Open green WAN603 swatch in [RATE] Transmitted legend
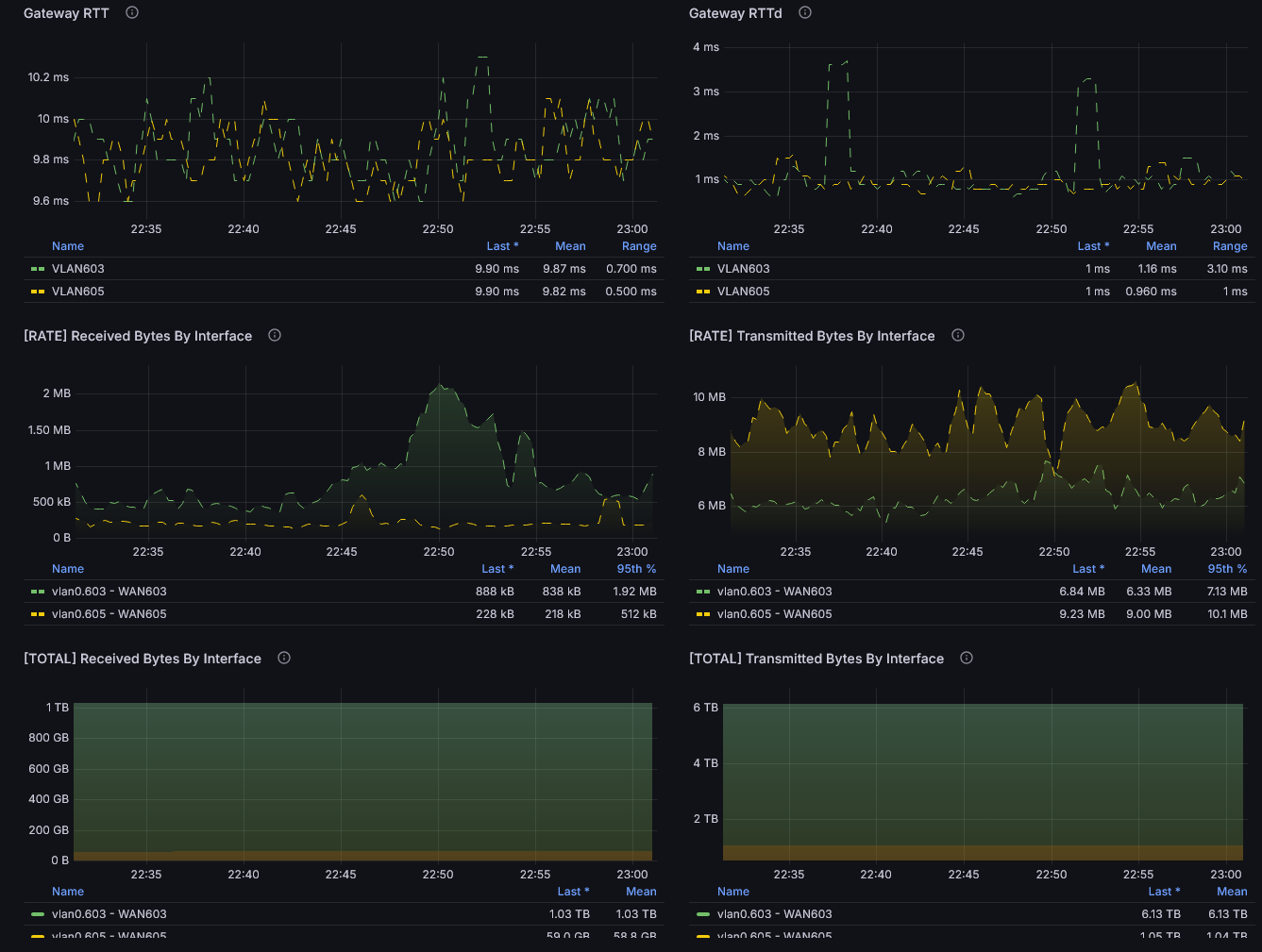 click(703, 592)
